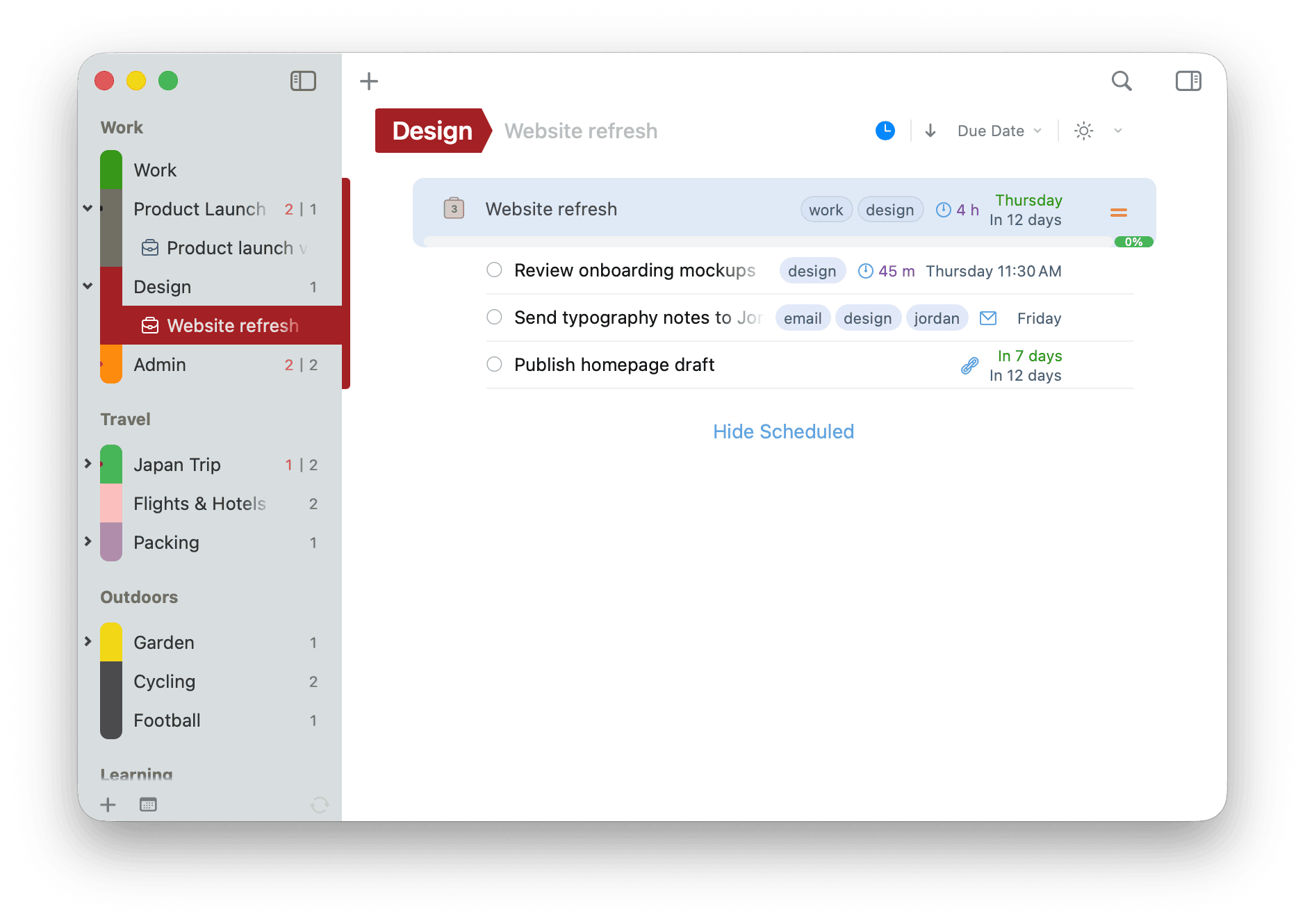1305x924 pixels.
Task: Click the 4 h duration clock icon
Action: coord(944,210)
